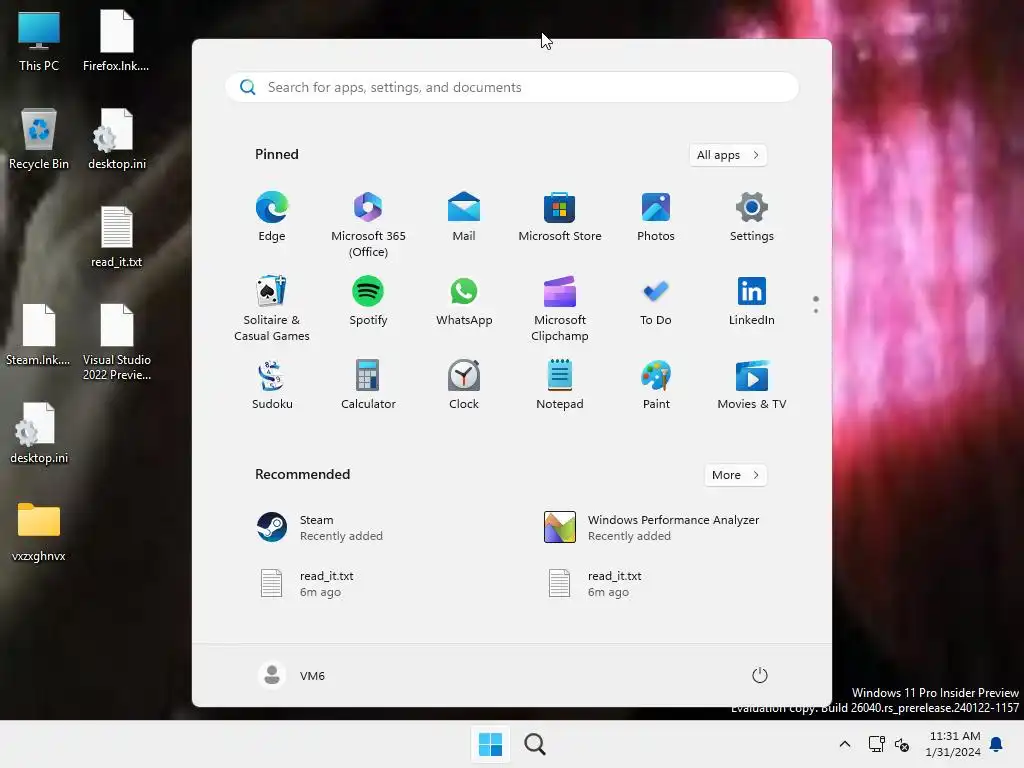The width and height of the screenshot is (1024, 768).
Task: Go to next pinned apps page dots
Action: (816, 310)
